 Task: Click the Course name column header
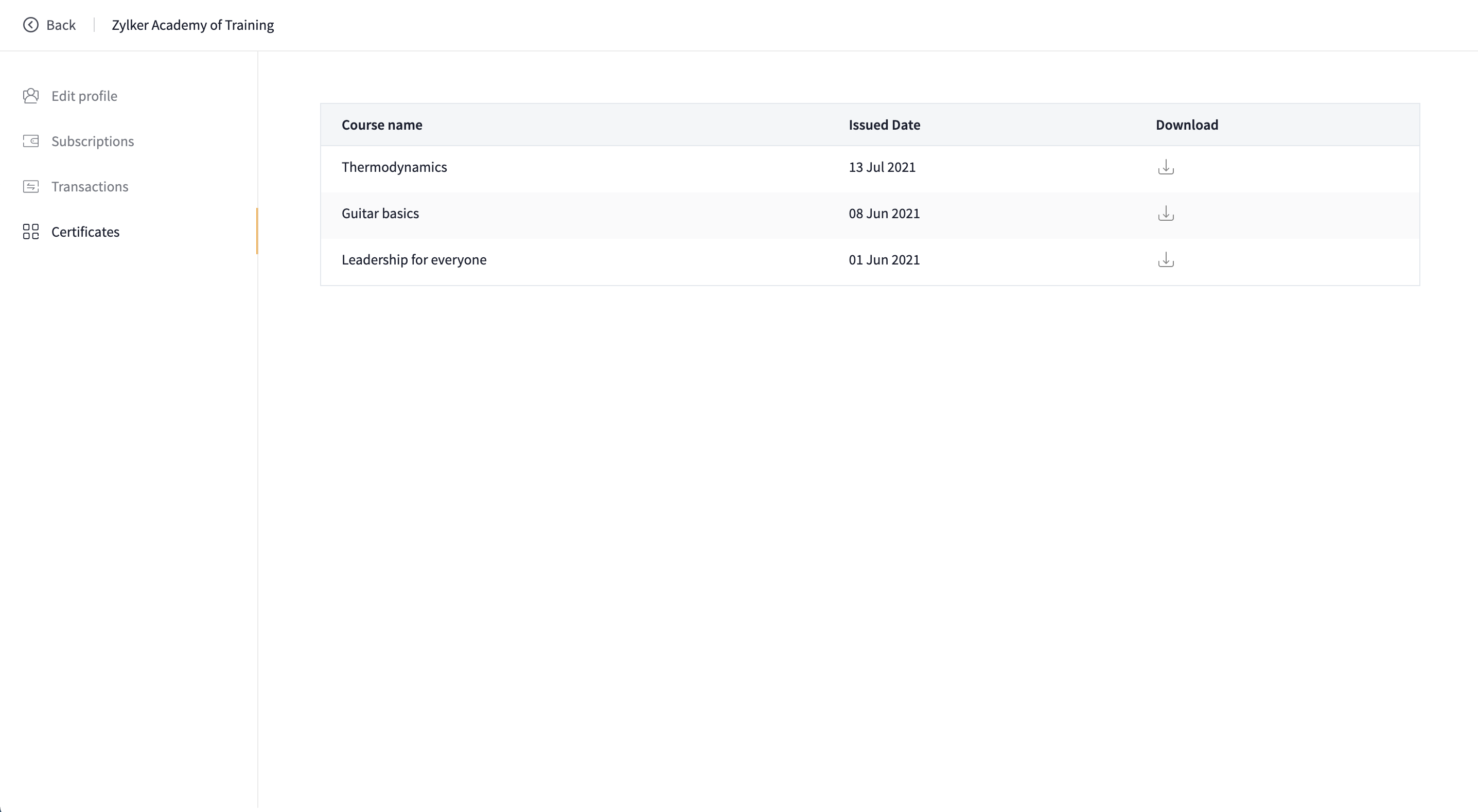(381, 125)
